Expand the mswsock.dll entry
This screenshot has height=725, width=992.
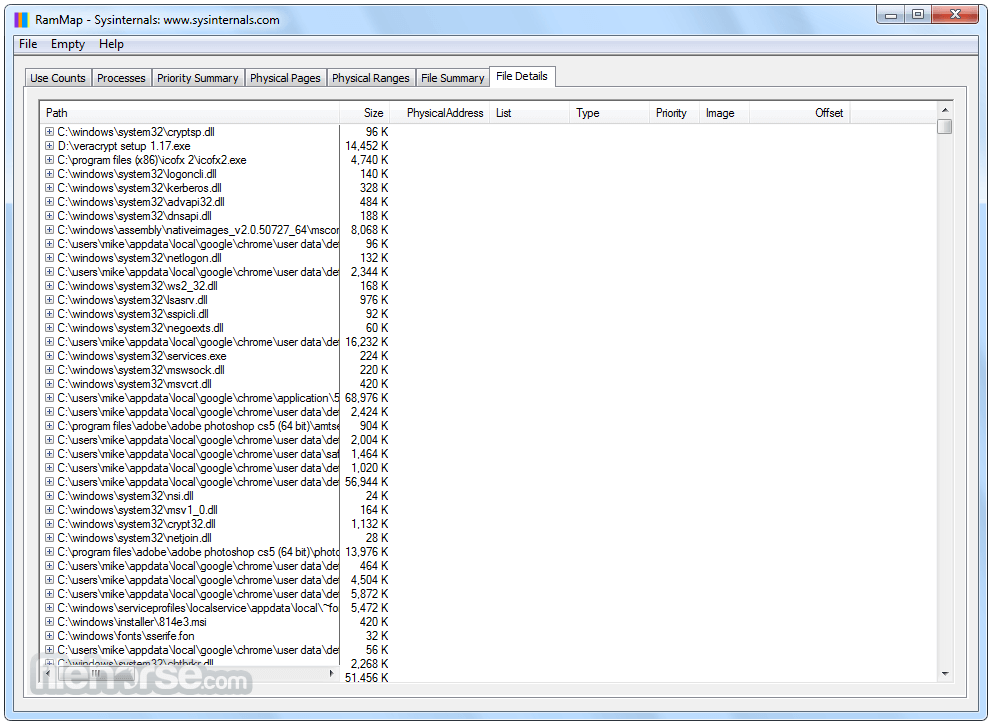click(x=49, y=369)
